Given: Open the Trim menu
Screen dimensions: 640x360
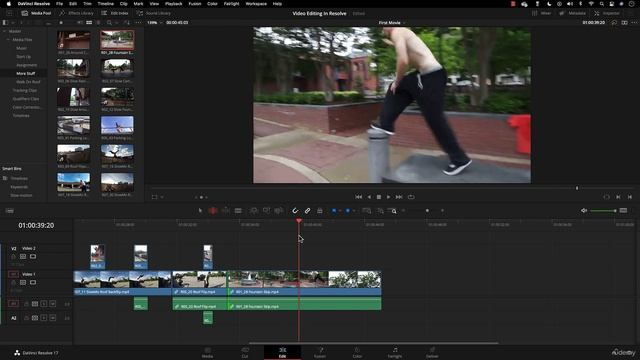Looking at the screenshot, I should point(87,4).
